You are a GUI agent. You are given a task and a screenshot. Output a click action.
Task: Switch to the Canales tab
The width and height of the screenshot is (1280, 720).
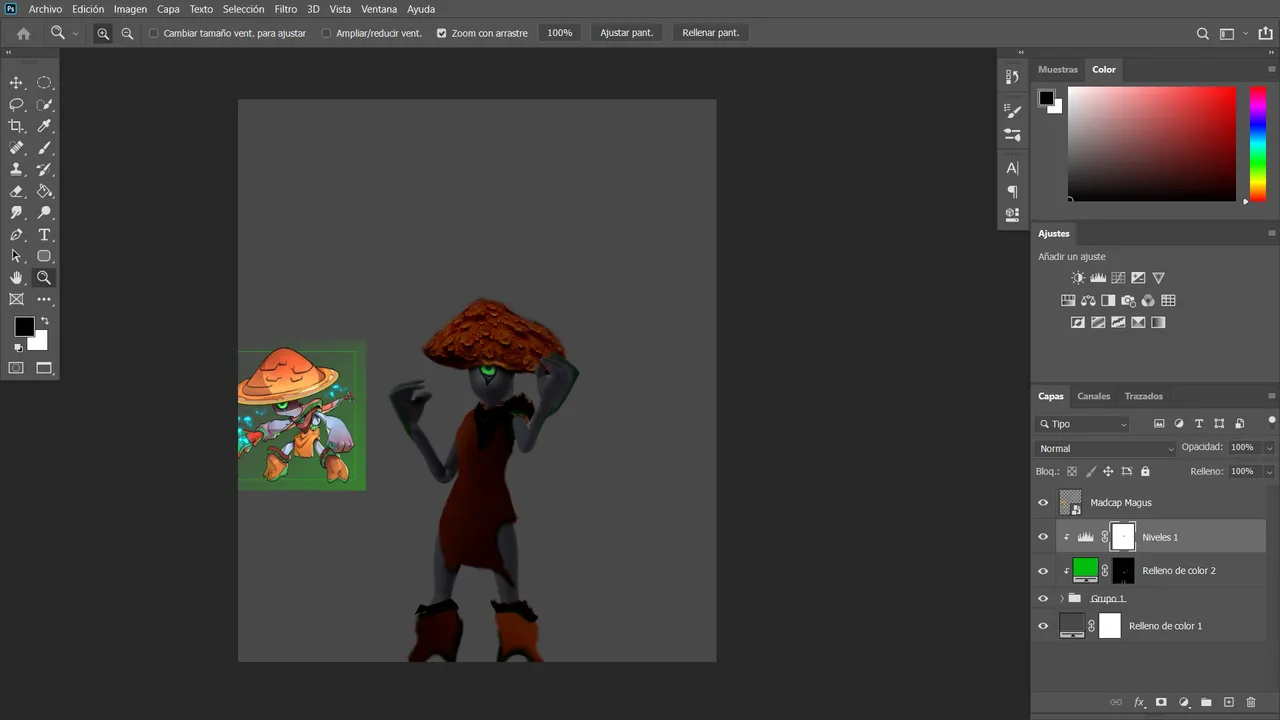coord(1093,396)
